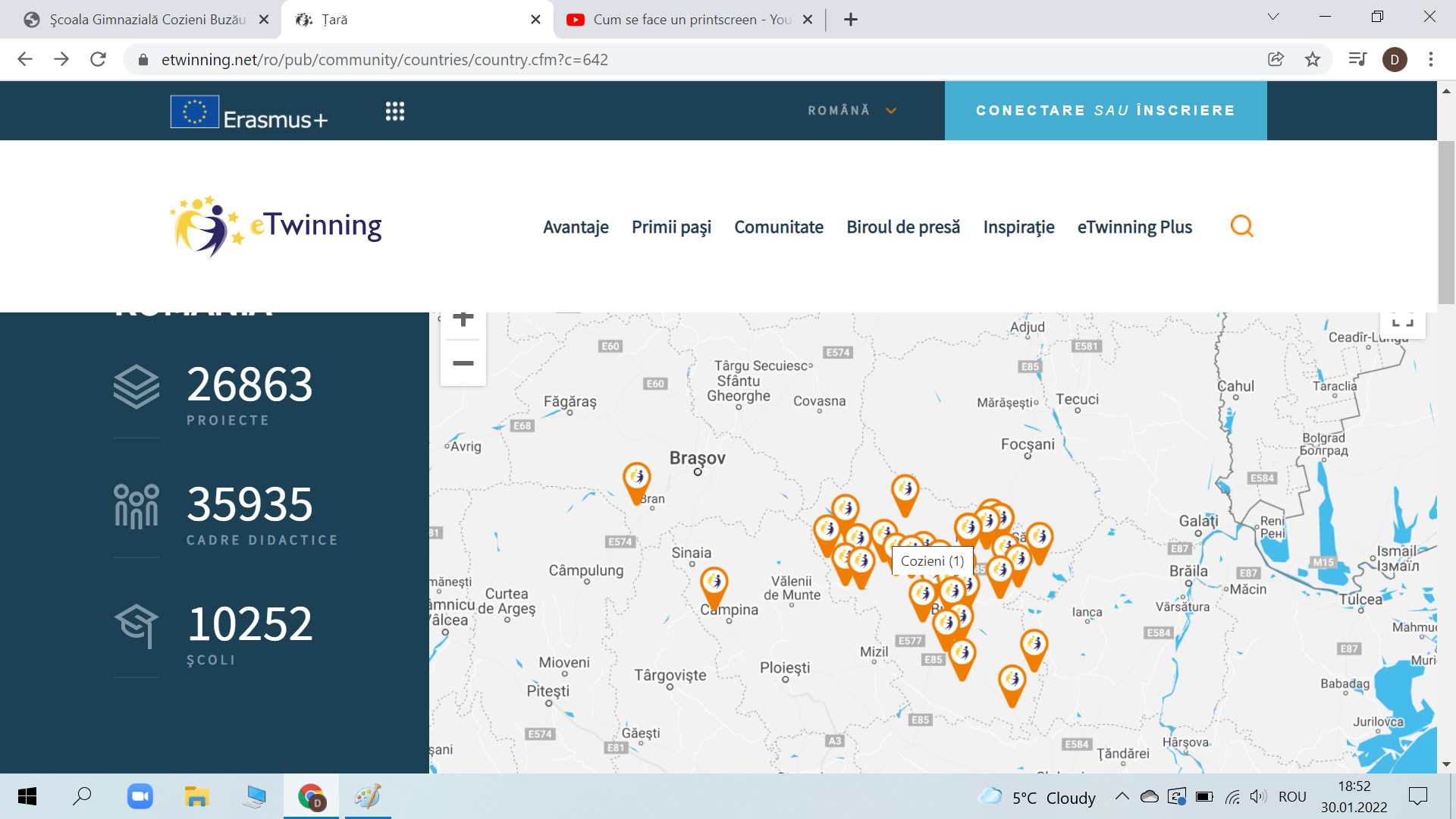
Task: Open the tab search chevron
Action: coord(1273,17)
